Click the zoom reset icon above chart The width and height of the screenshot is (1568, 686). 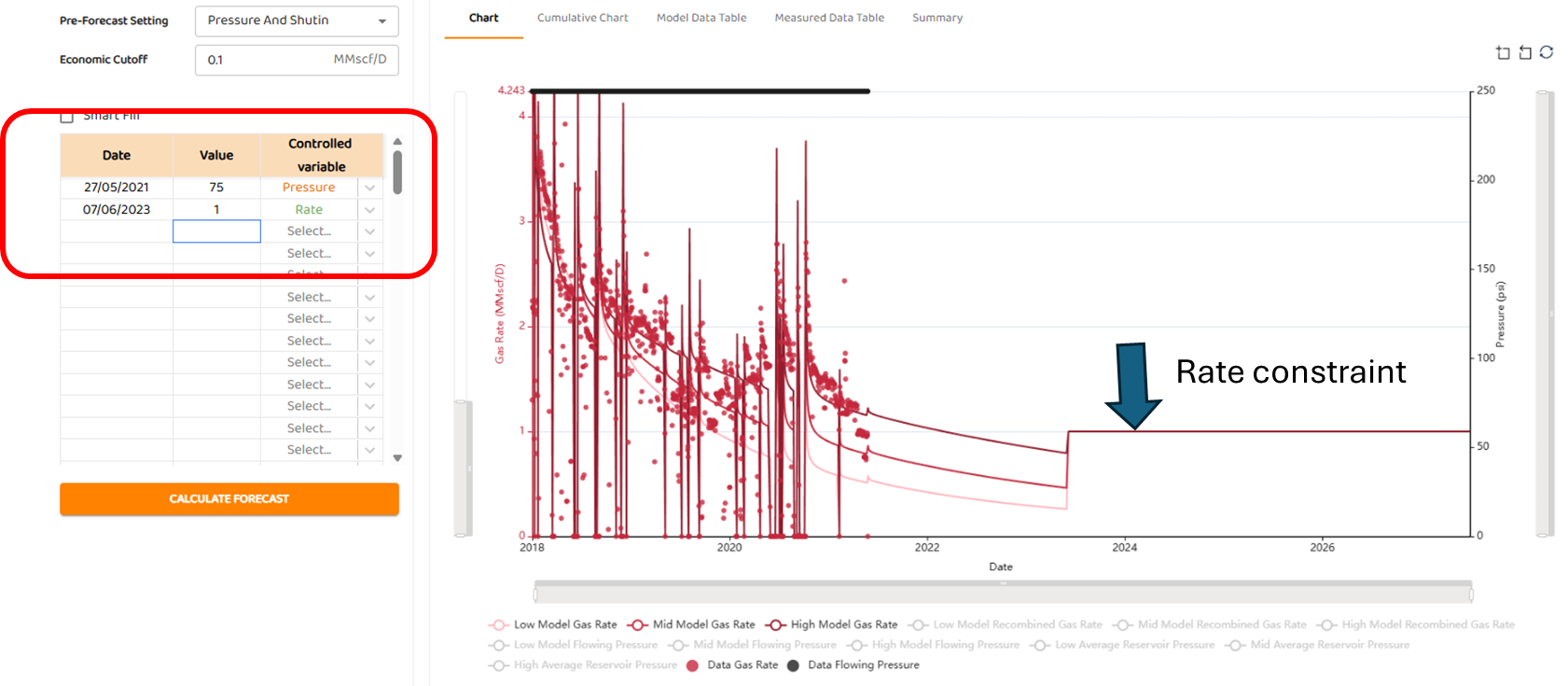pos(1525,52)
